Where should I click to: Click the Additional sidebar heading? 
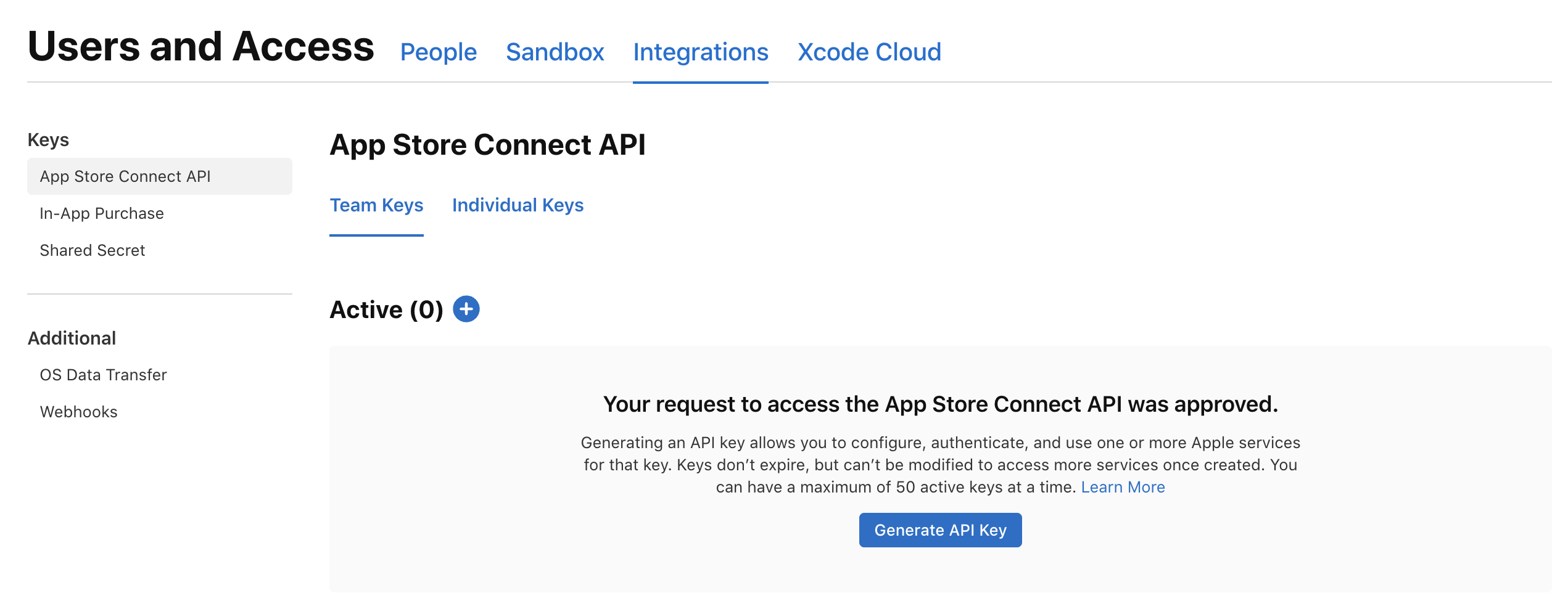72,338
